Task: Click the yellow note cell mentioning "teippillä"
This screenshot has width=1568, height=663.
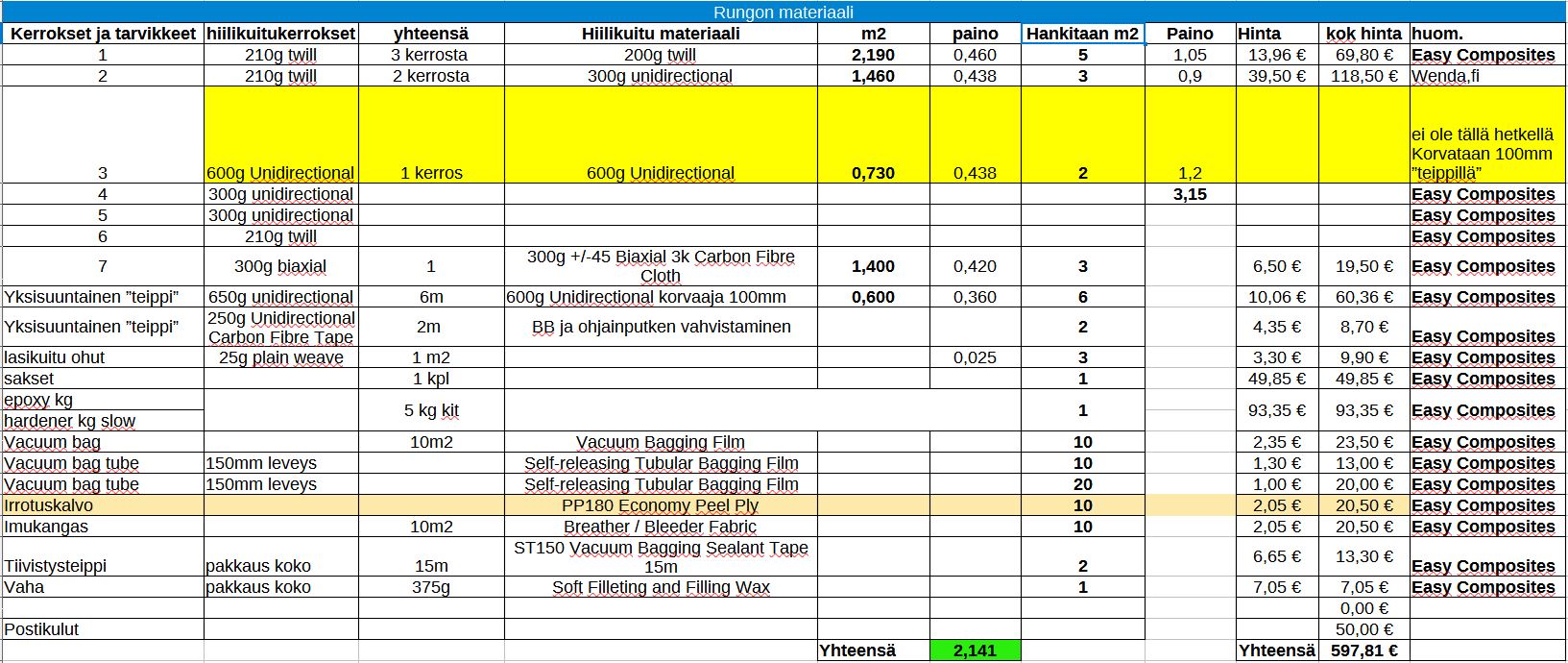Action: click(1486, 154)
